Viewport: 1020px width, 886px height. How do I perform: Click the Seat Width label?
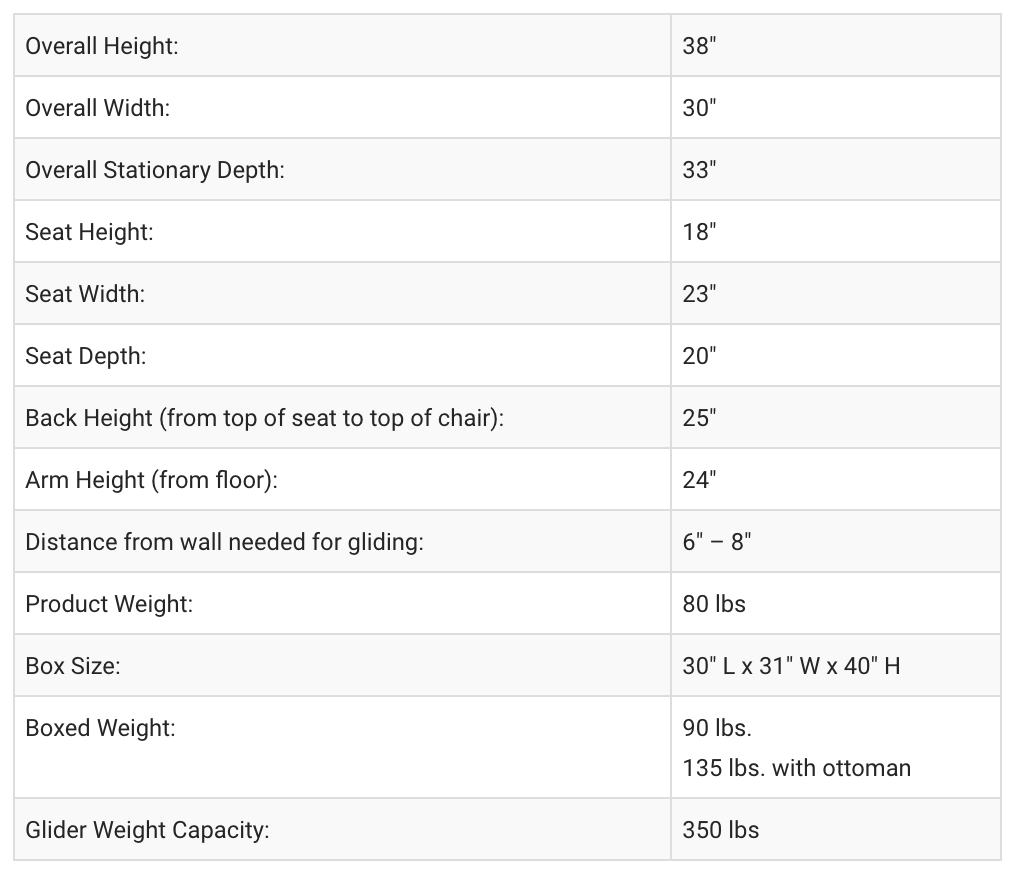coord(85,294)
